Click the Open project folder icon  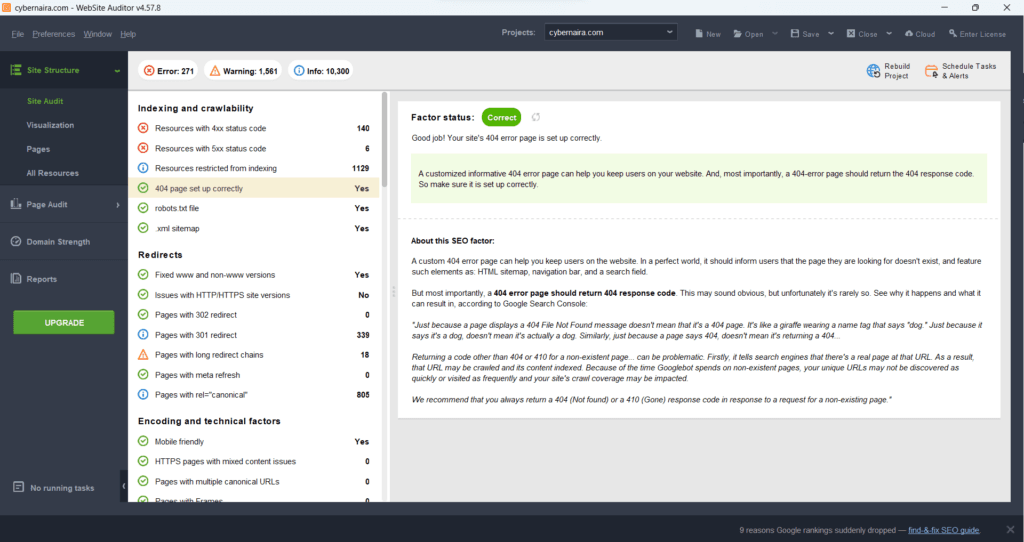pyautogui.click(x=737, y=33)
